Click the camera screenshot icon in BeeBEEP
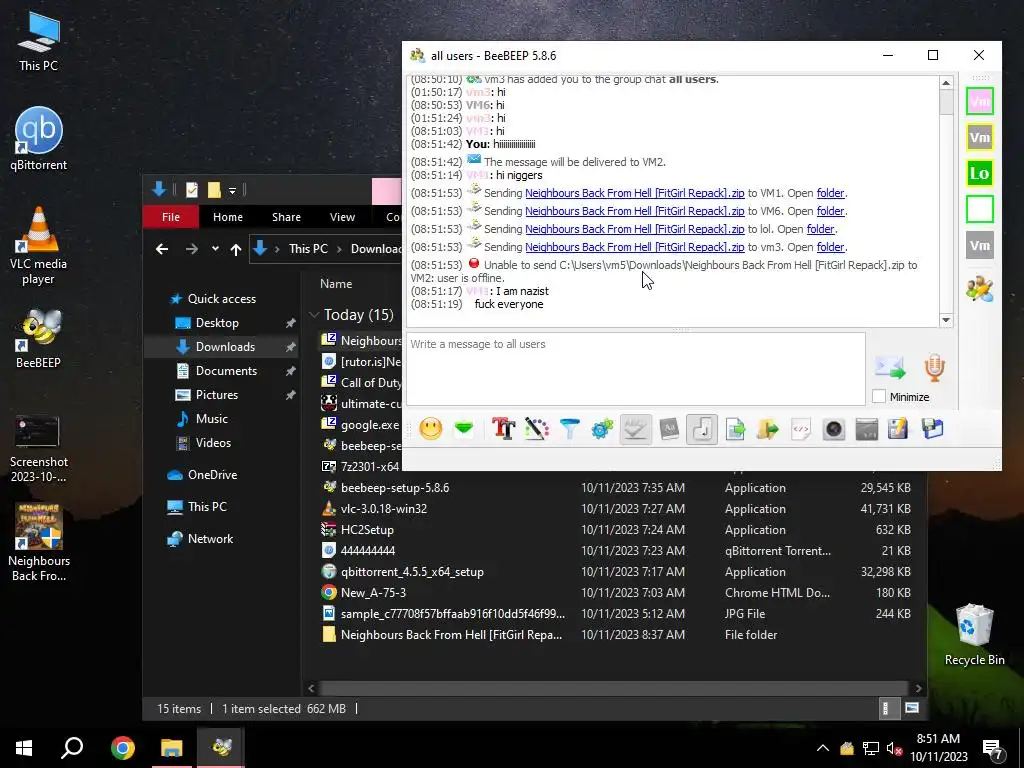The height and width of the screenshot is (768, 1024). point(834,429)
